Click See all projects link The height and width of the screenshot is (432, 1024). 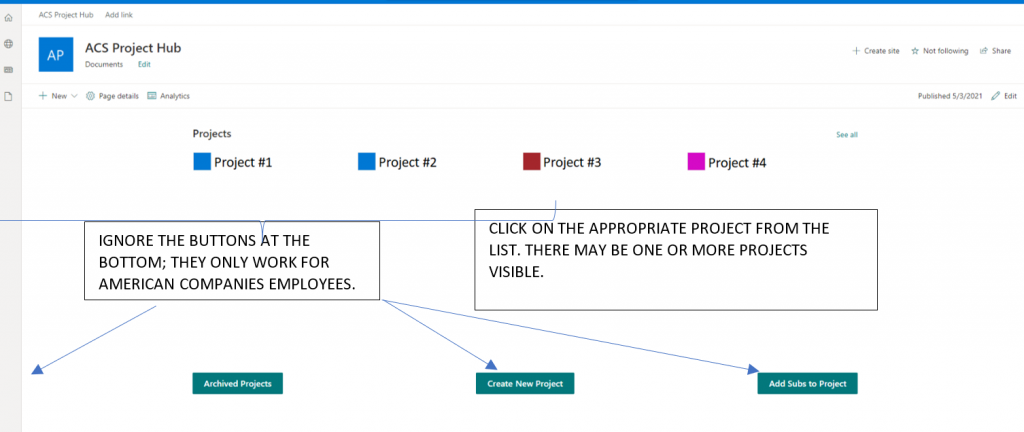click(x=847, y=135)
